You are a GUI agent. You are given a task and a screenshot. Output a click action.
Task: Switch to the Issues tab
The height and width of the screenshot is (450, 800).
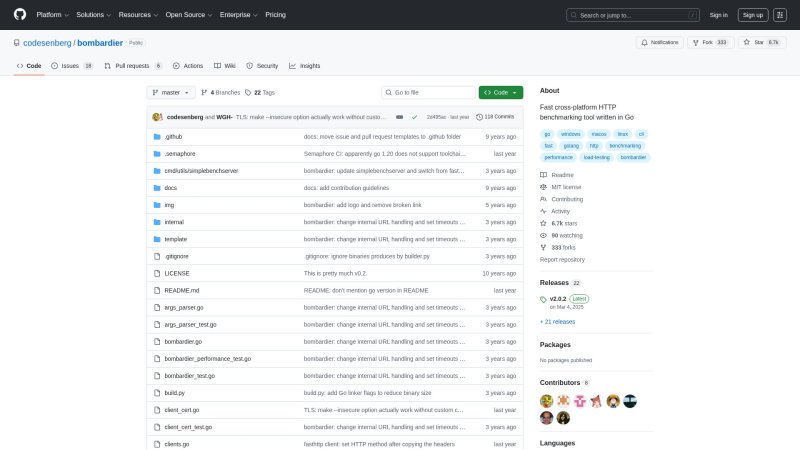(71, 66)
